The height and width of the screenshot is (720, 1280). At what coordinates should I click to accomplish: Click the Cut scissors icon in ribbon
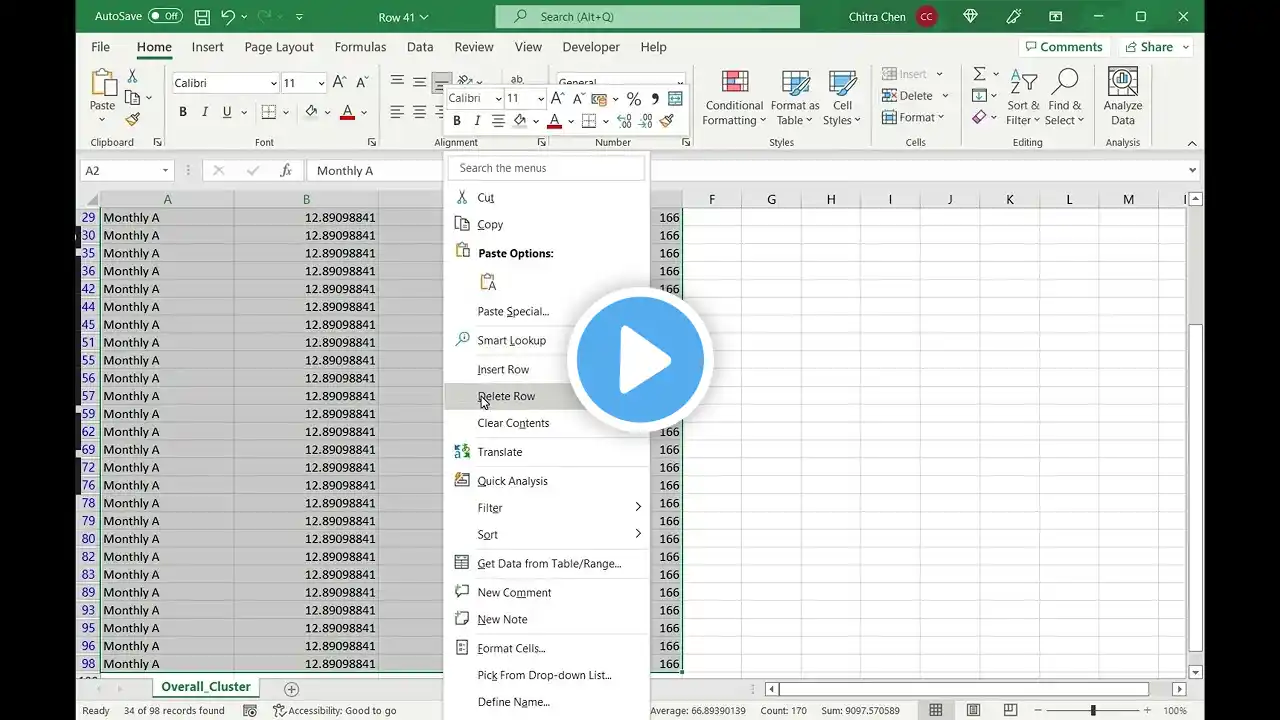click(132, 76)
